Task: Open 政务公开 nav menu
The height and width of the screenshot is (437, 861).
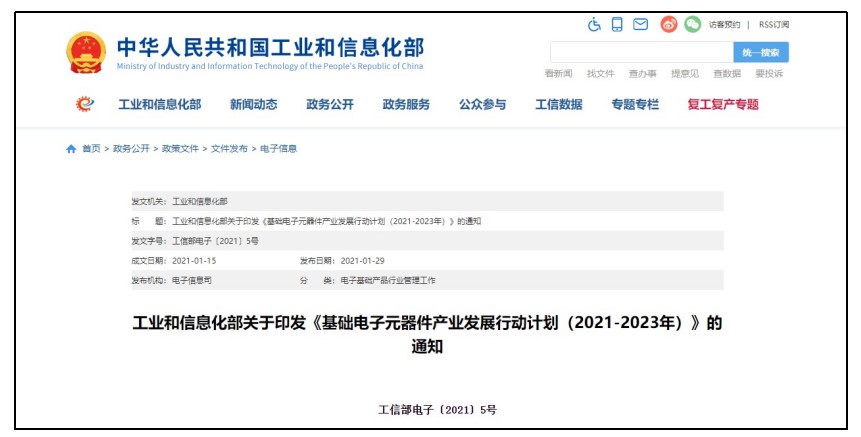Action: tap(330, 104)
